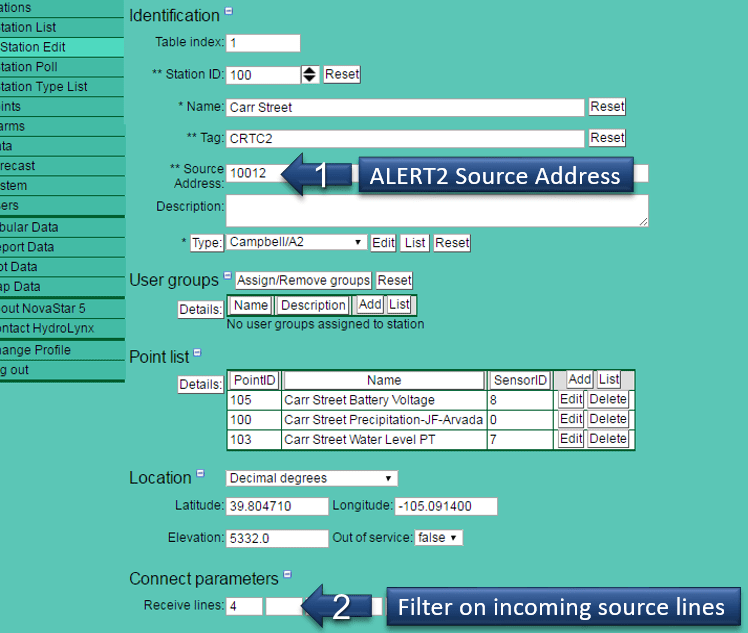This screenshot has height=633, width=748.
Task: Open the station Type dropdown Campbell/A2
Action: click(296, 242)
